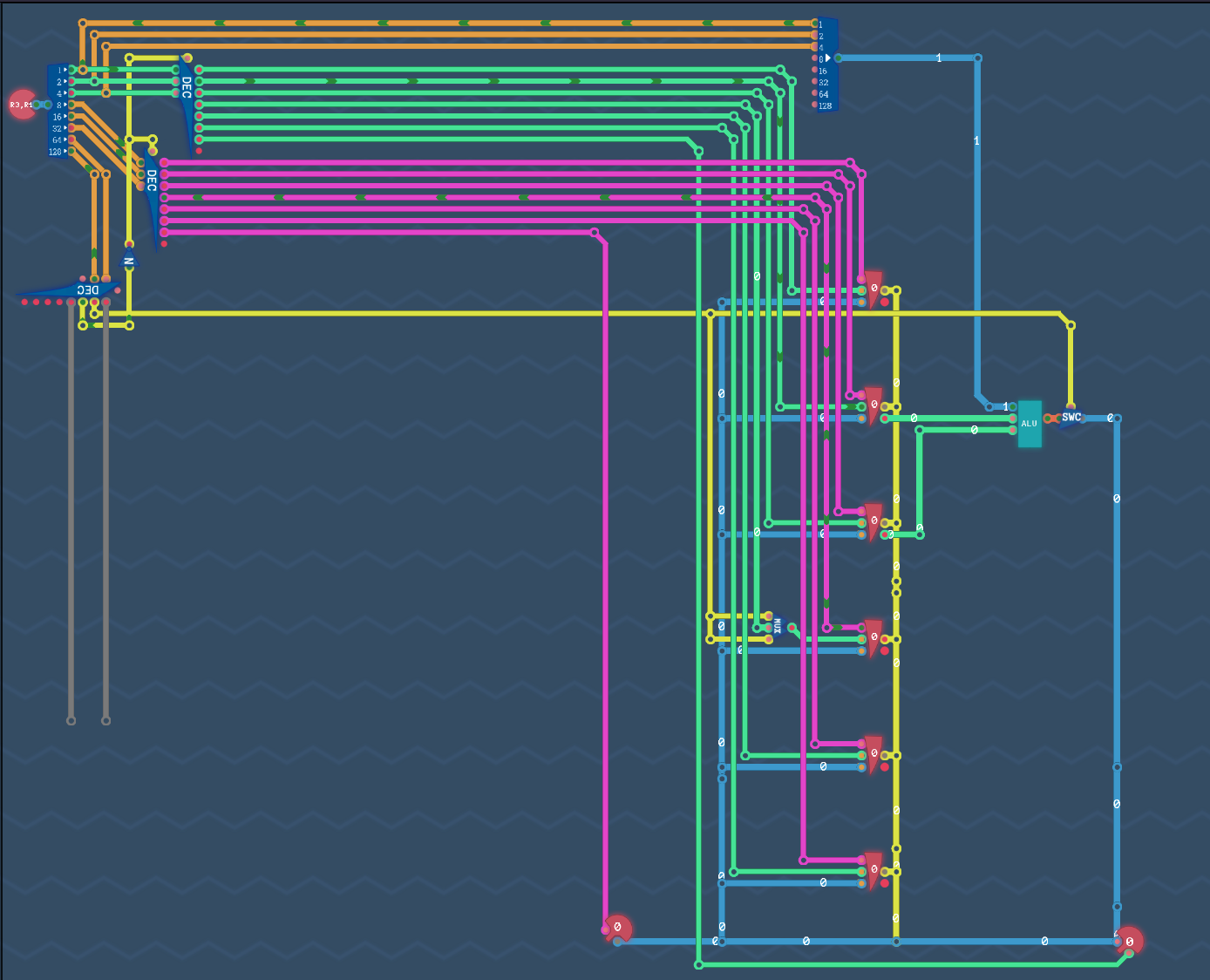Click the NOT gate labeled N
This screenshot has width=1210, height=980.
(129, 260)
